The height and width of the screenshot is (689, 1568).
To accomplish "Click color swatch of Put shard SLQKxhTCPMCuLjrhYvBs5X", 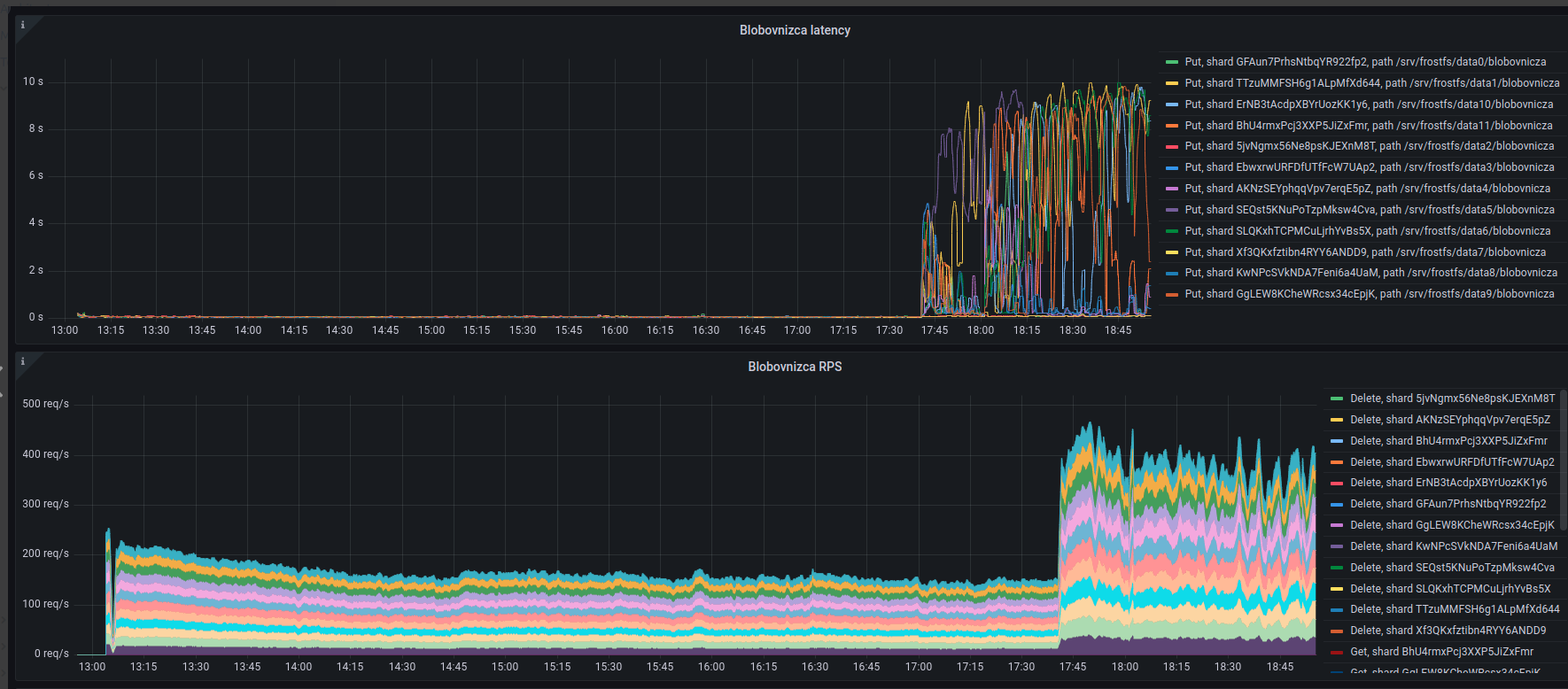I will (x=1172, y=231).
